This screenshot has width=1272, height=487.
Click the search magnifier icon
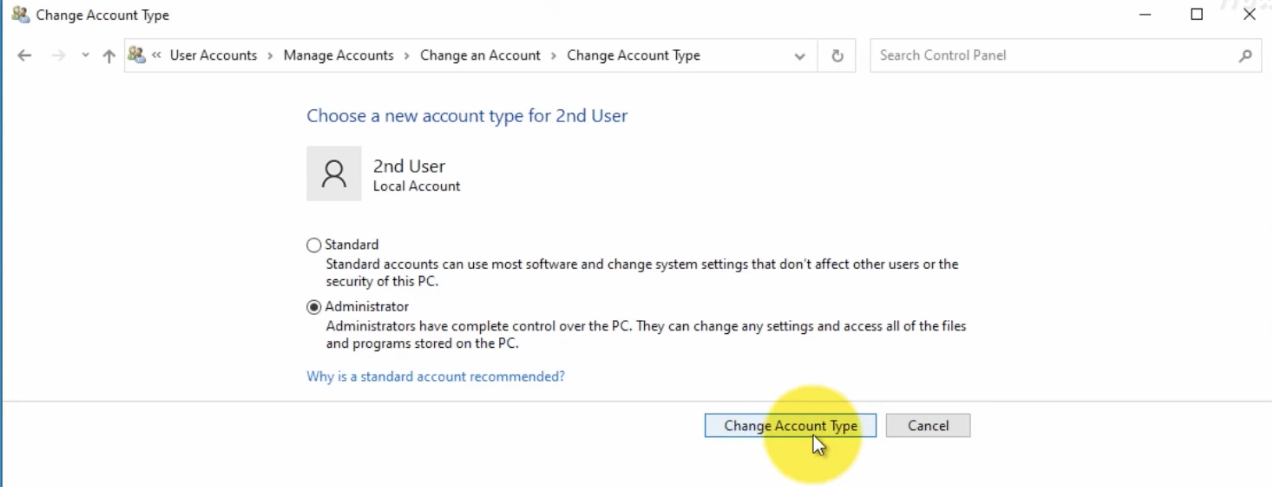[x=1245, y=56]
